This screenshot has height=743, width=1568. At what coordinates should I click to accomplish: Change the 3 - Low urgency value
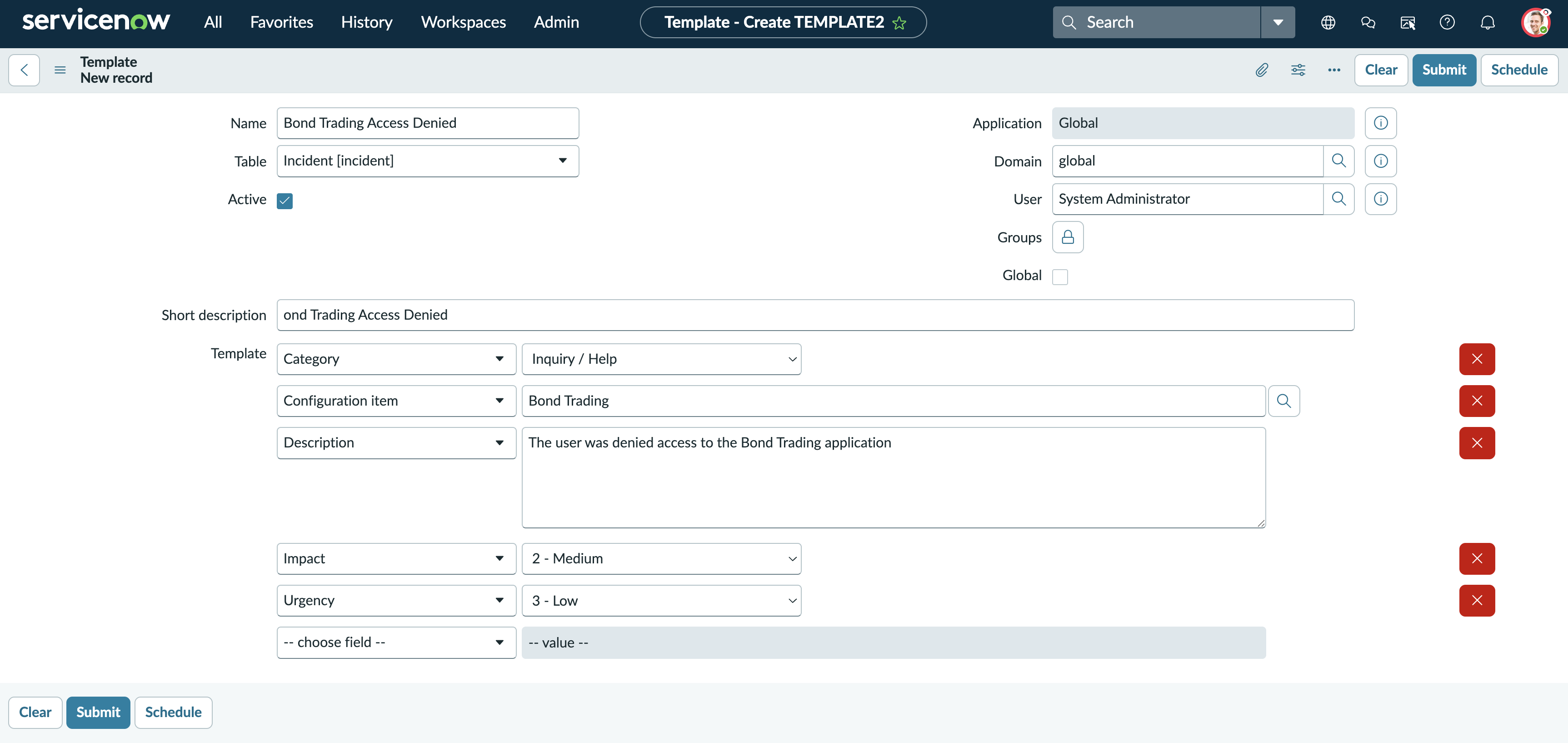point(661,601)
